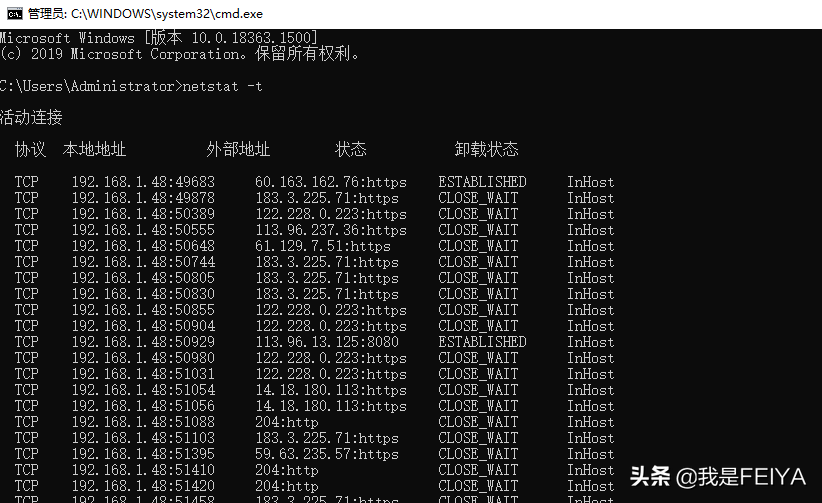Click foreign address 113.96.237.36:https
Screen dimensions: 822x503
point(331,230)
